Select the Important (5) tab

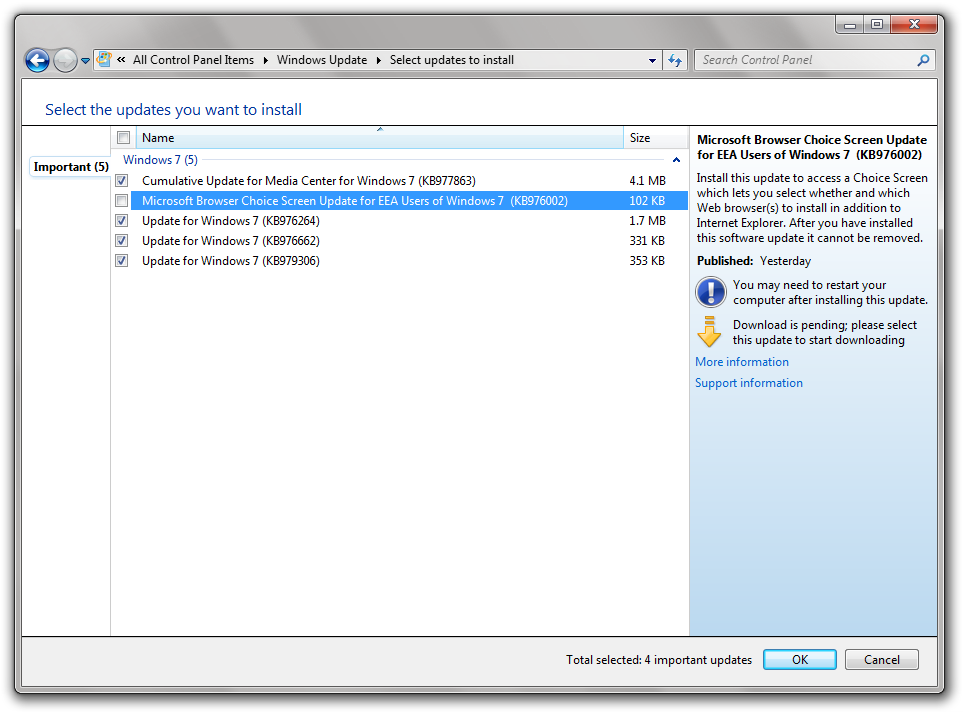pos(71,166)
